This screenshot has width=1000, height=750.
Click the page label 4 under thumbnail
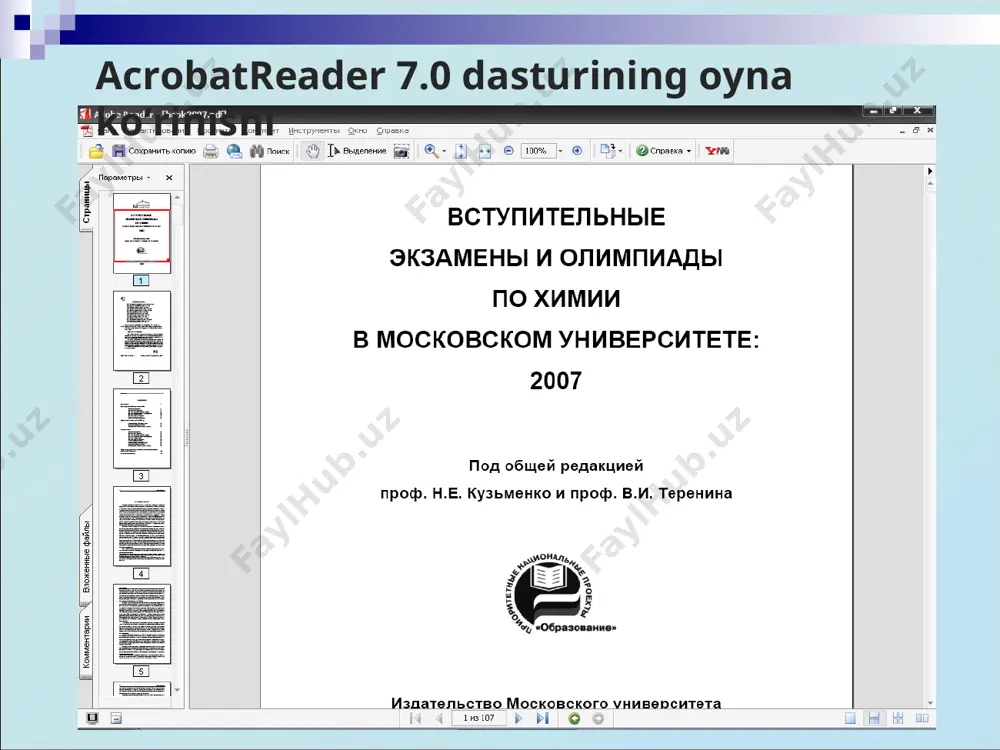[141, 573]
